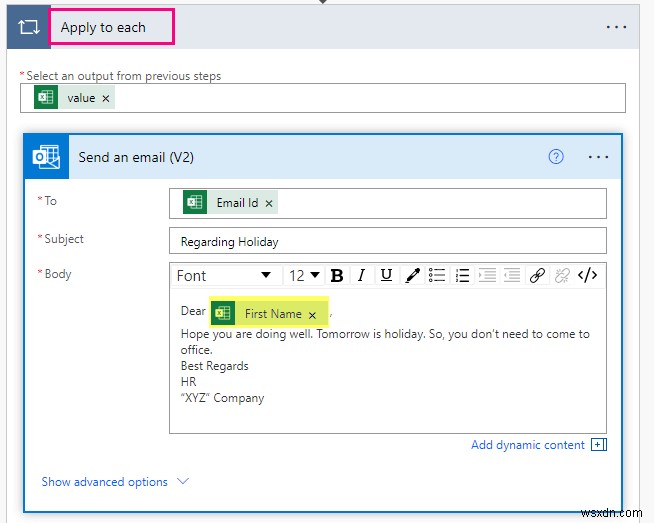Remove the value token from the output field
Screen dimensions: 654x523
106,98
